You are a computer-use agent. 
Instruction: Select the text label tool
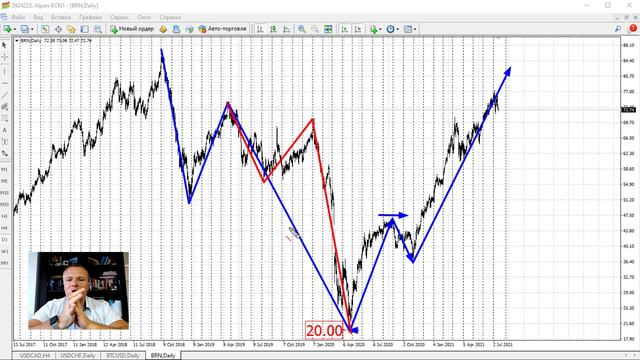(4, 142)
